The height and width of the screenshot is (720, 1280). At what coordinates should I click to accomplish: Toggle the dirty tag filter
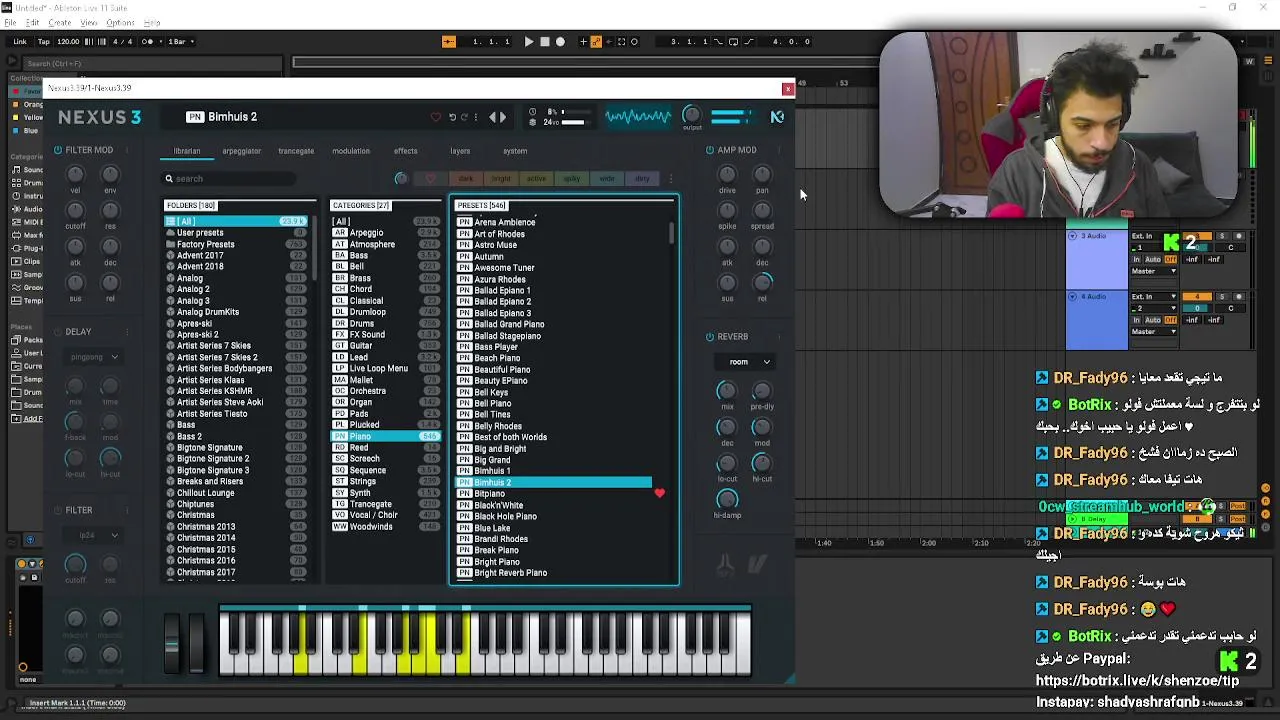point(642,179)
